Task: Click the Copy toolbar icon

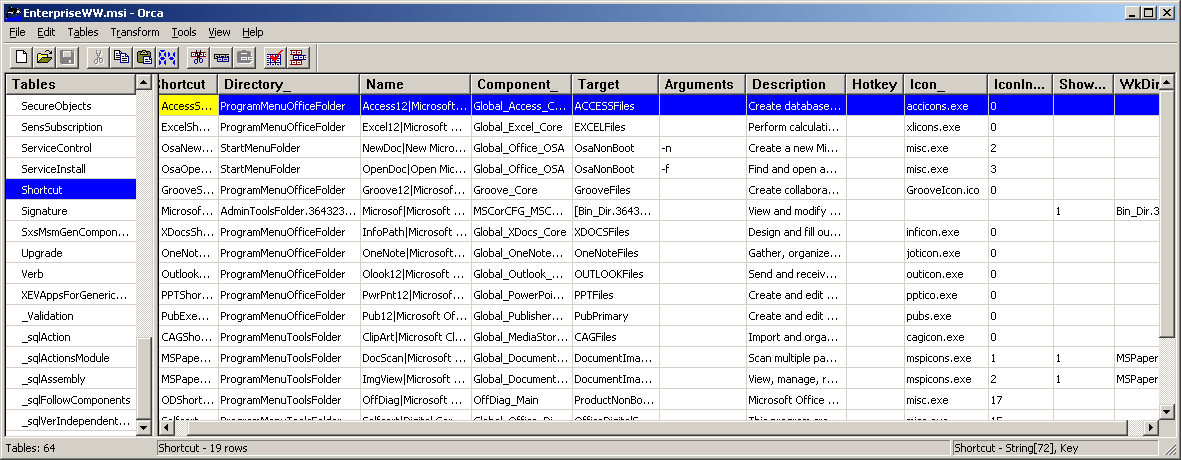Action: 121,57
